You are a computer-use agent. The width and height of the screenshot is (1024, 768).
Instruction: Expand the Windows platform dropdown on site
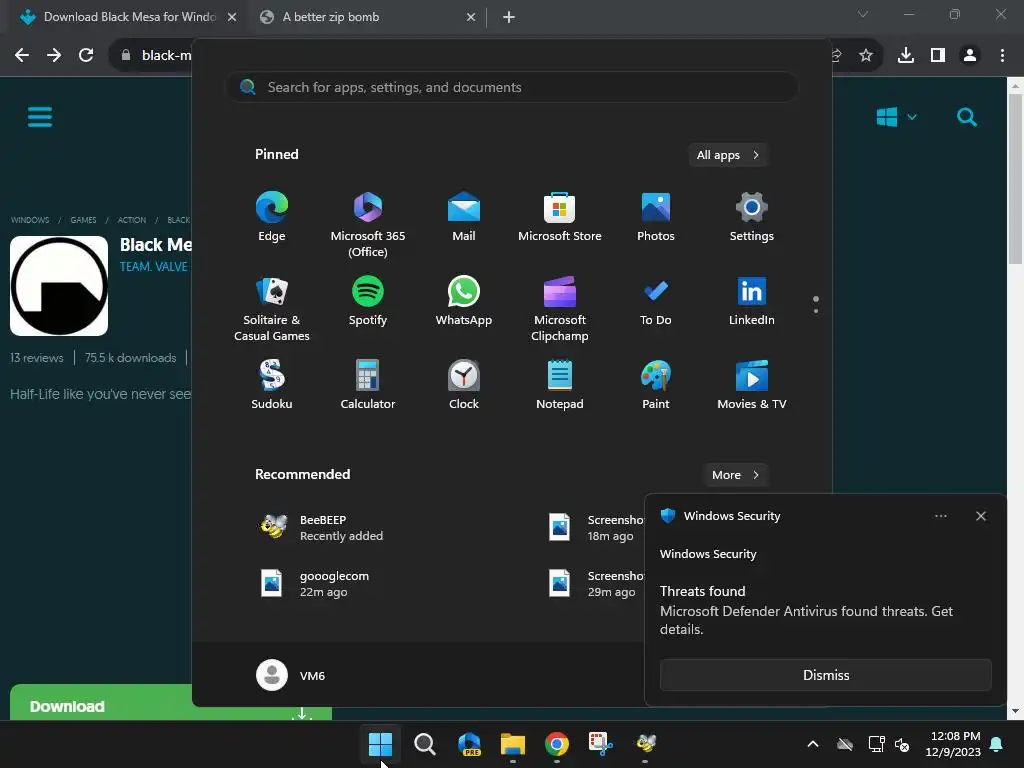pos(897,118)
